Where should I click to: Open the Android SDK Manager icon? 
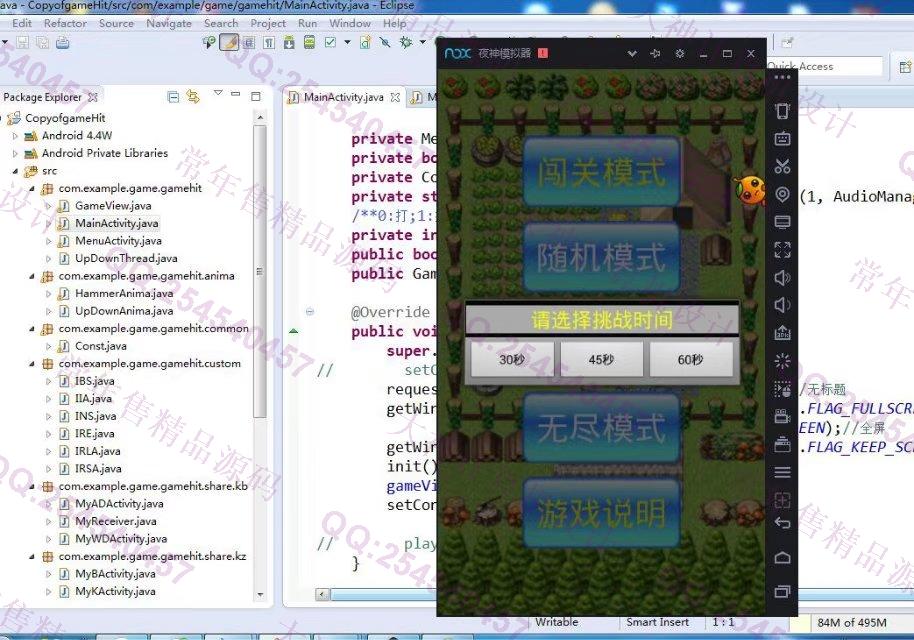[x=289, y=43]
